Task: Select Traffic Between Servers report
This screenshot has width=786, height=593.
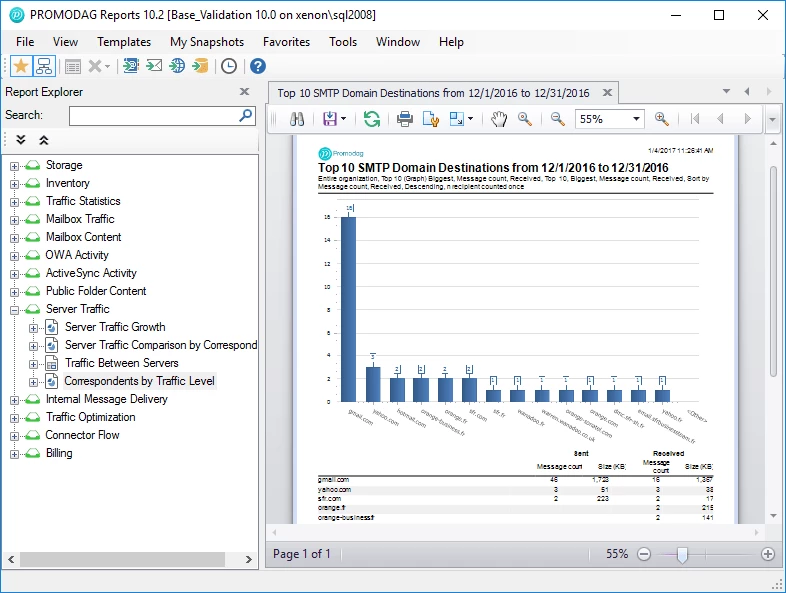Action: (121, 363)
